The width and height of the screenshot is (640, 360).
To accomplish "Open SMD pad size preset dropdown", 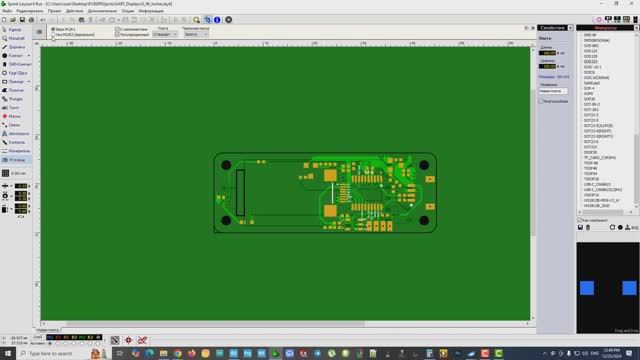I will tap(11, 209).
